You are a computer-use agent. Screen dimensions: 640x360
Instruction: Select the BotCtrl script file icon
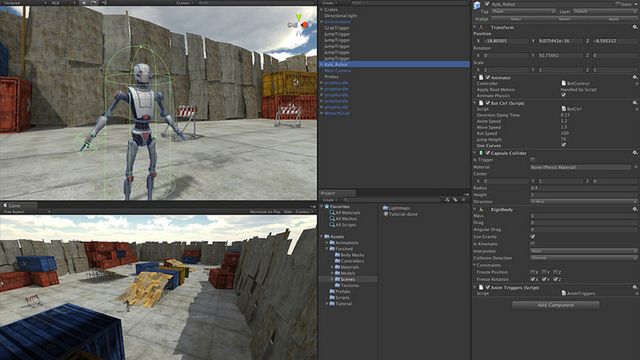click(564, 109)
